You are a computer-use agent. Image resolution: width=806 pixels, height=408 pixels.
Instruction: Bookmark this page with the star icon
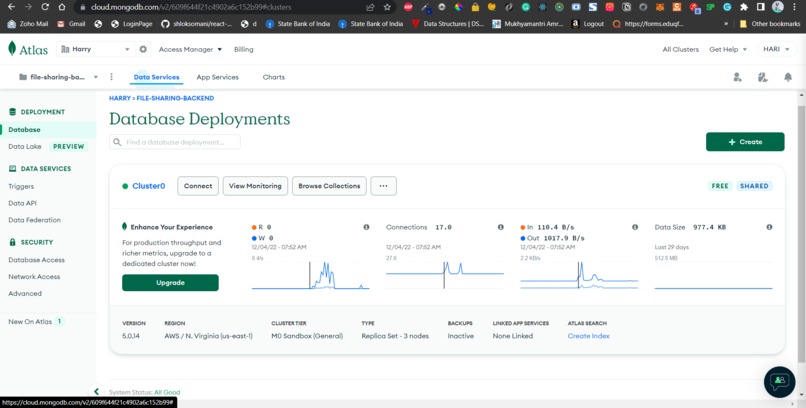click(x=387, y=7)
